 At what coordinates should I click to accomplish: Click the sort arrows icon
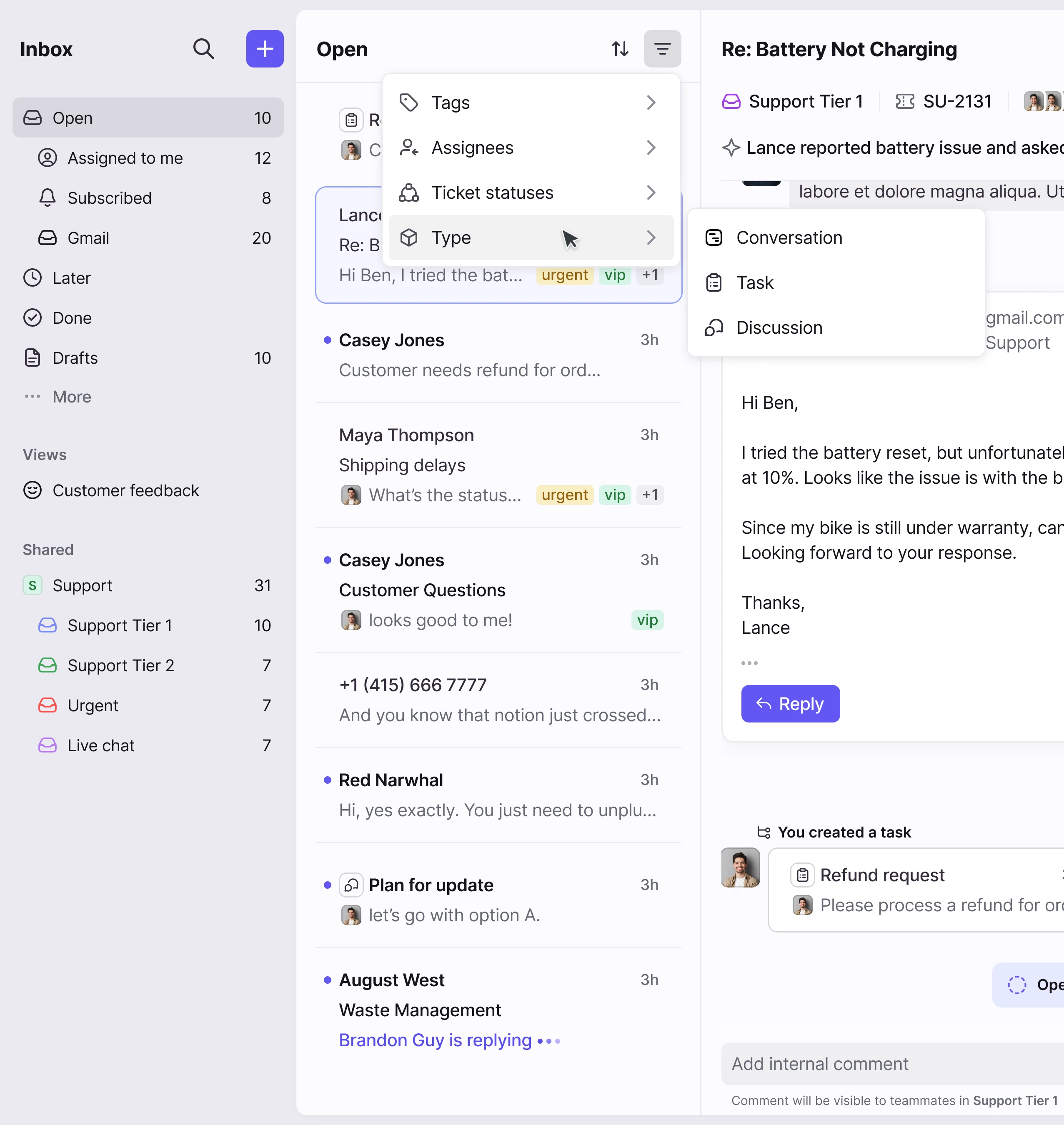(x=619, y=49)
